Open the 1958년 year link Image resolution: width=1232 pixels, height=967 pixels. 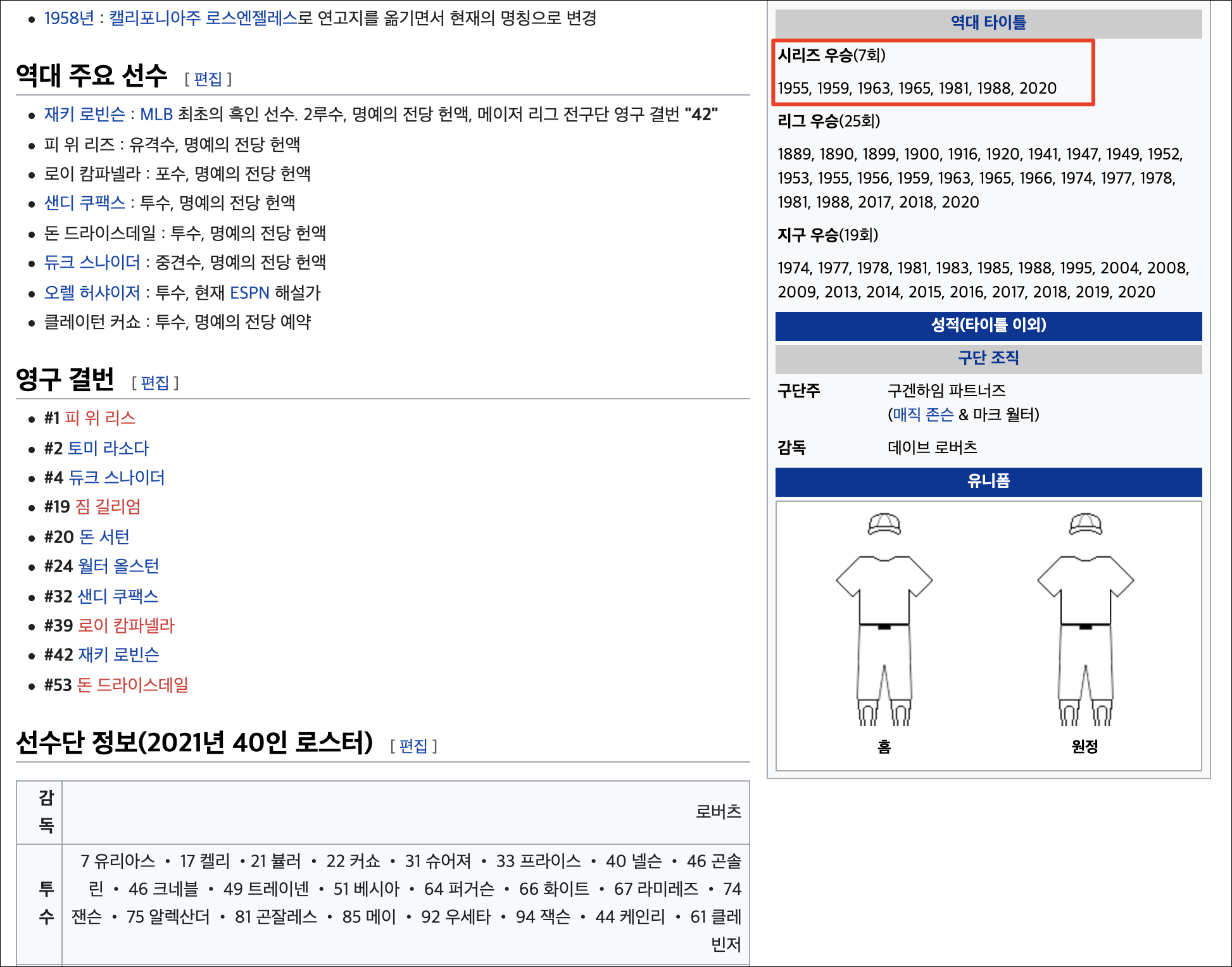(68, 18)
